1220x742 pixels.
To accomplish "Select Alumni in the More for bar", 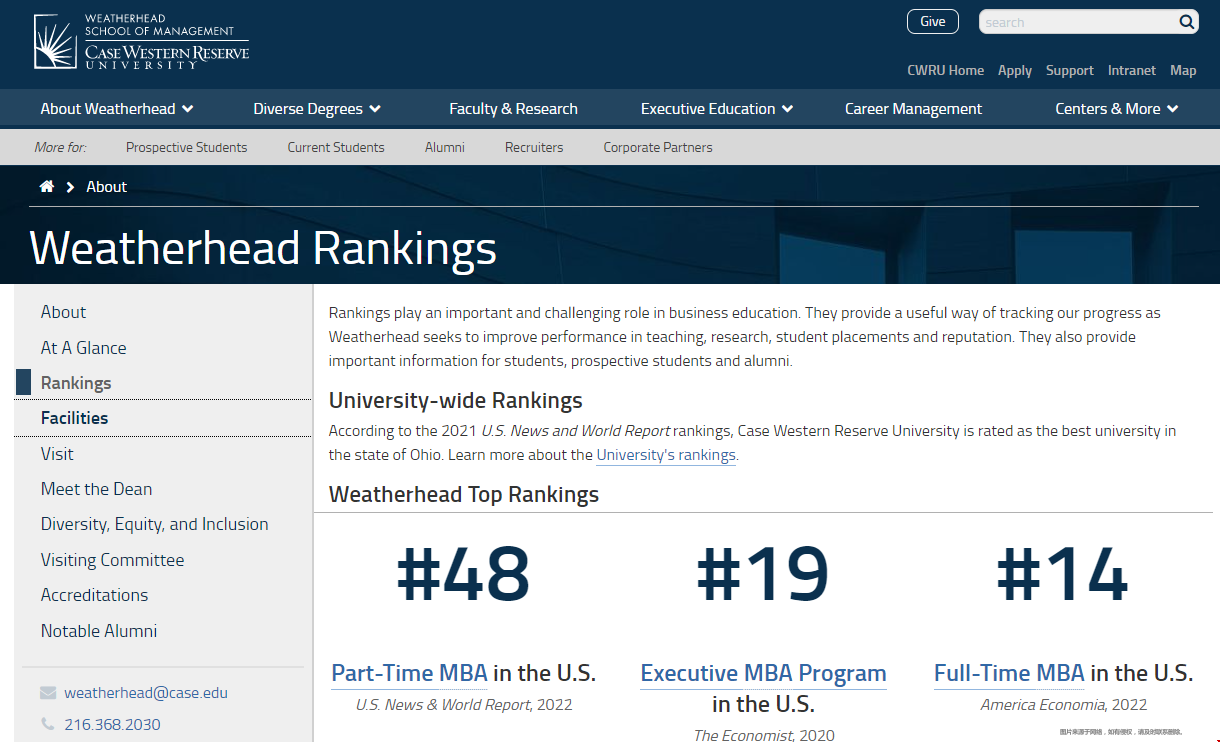I will [445, 147].
